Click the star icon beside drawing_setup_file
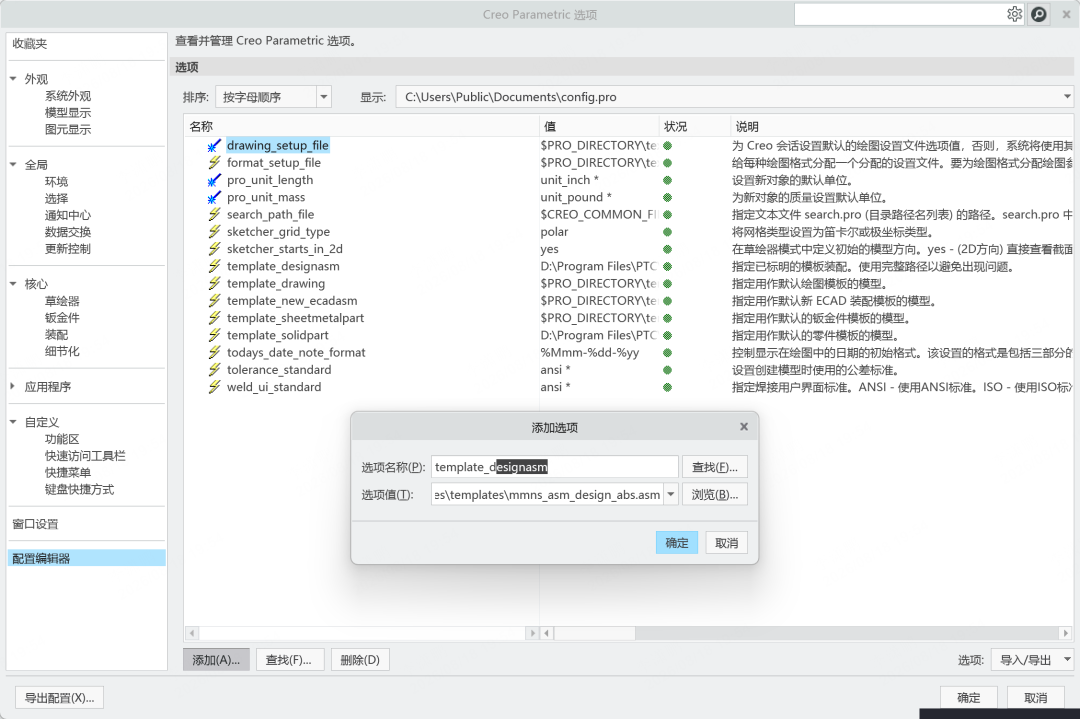 (214, 145)
